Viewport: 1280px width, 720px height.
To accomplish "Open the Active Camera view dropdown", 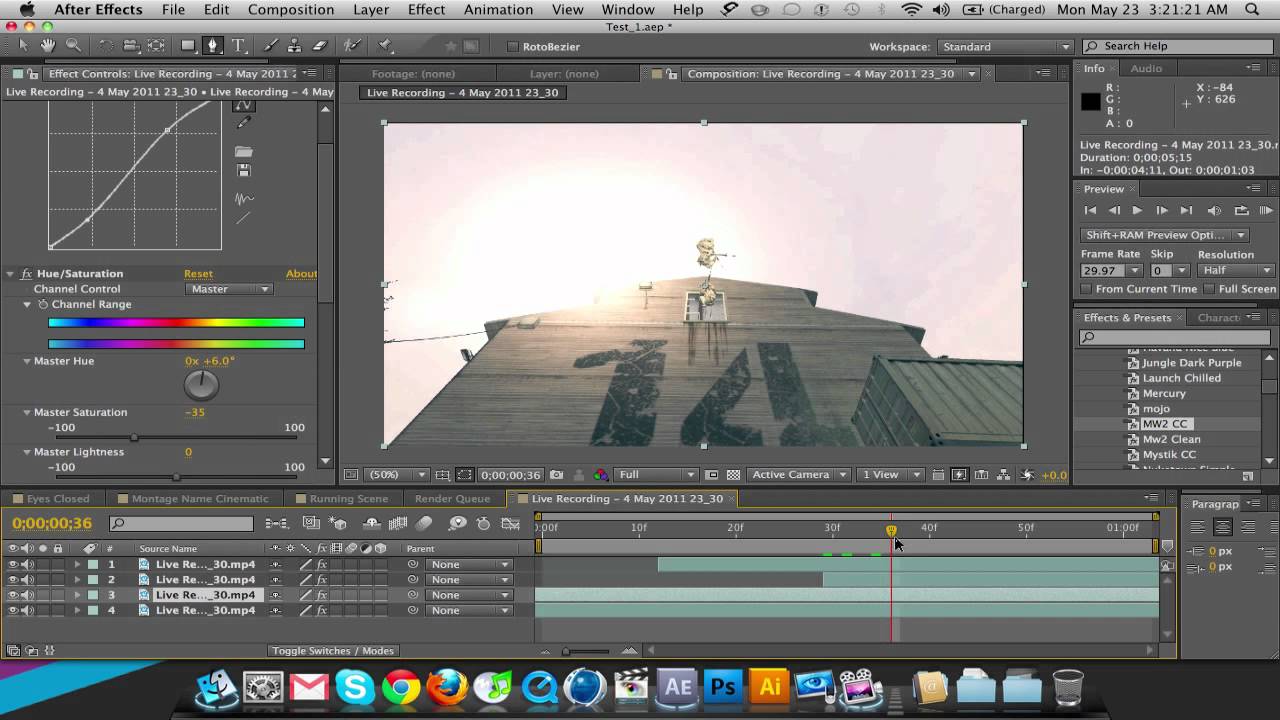I will (799, 475).
